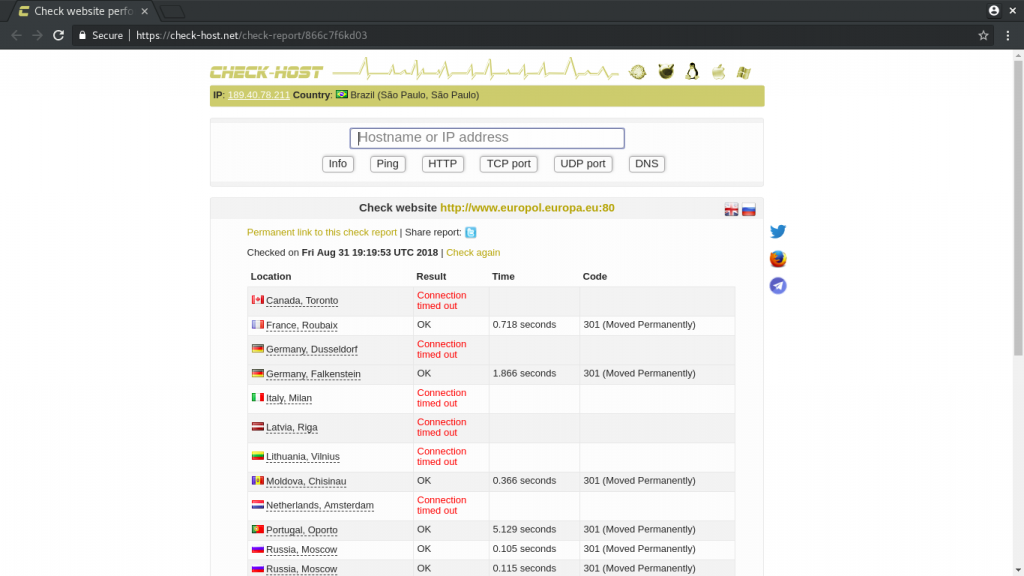Open Germany, Falkenstein location link
Viewport: 1024px width, 576px height.
tap(313, 374)
